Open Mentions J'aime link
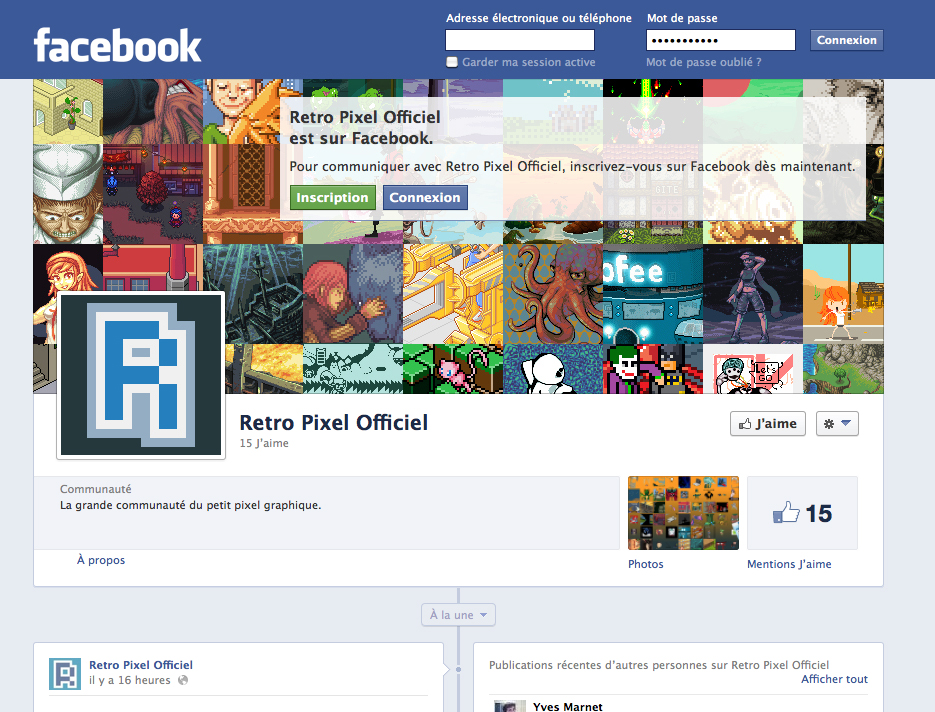This screenshot has height=712, width=935. pyautogui.click(x=789, y=564)
